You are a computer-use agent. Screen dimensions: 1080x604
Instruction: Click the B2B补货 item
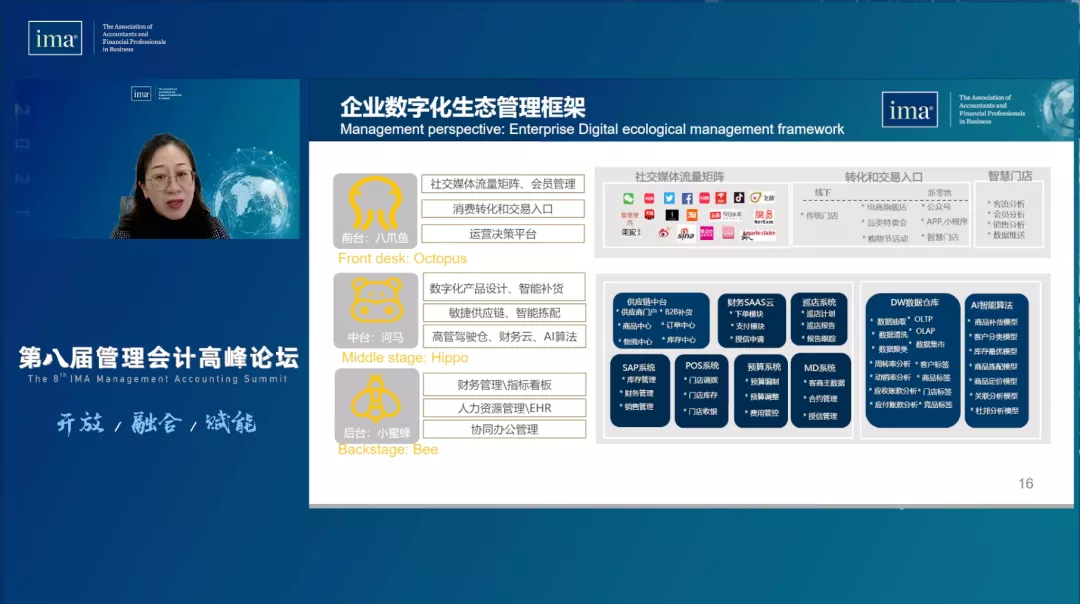(x=678, y=312)
